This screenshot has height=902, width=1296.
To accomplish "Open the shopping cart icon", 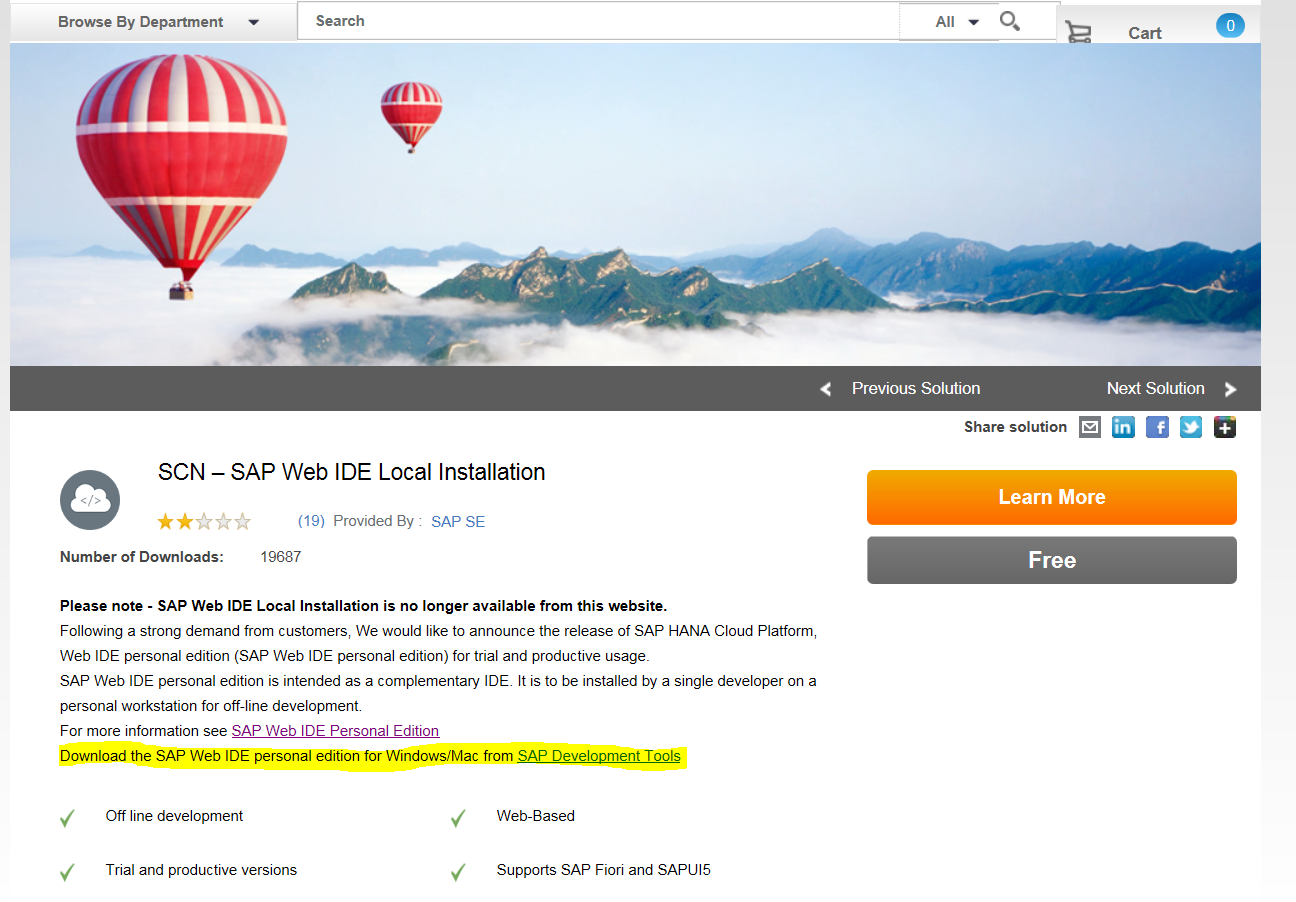I will point(1078,32).
